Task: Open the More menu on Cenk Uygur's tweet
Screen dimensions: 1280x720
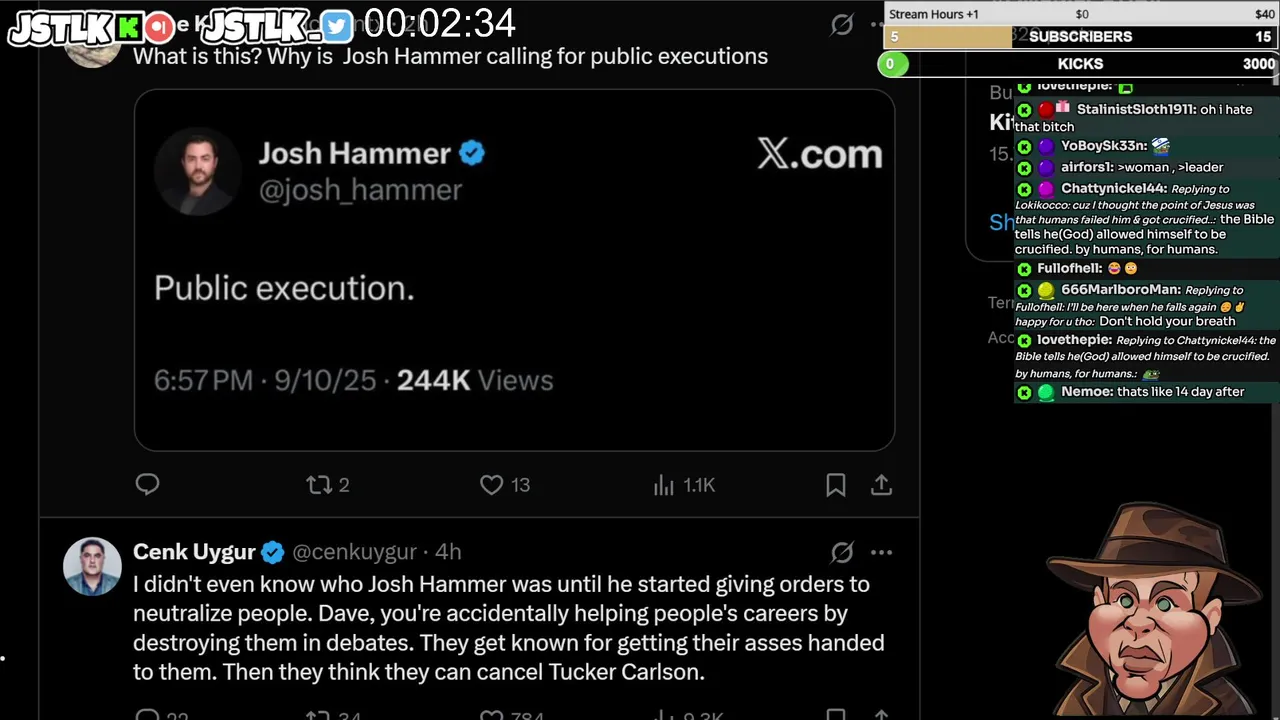Action: tap(881, 552)
